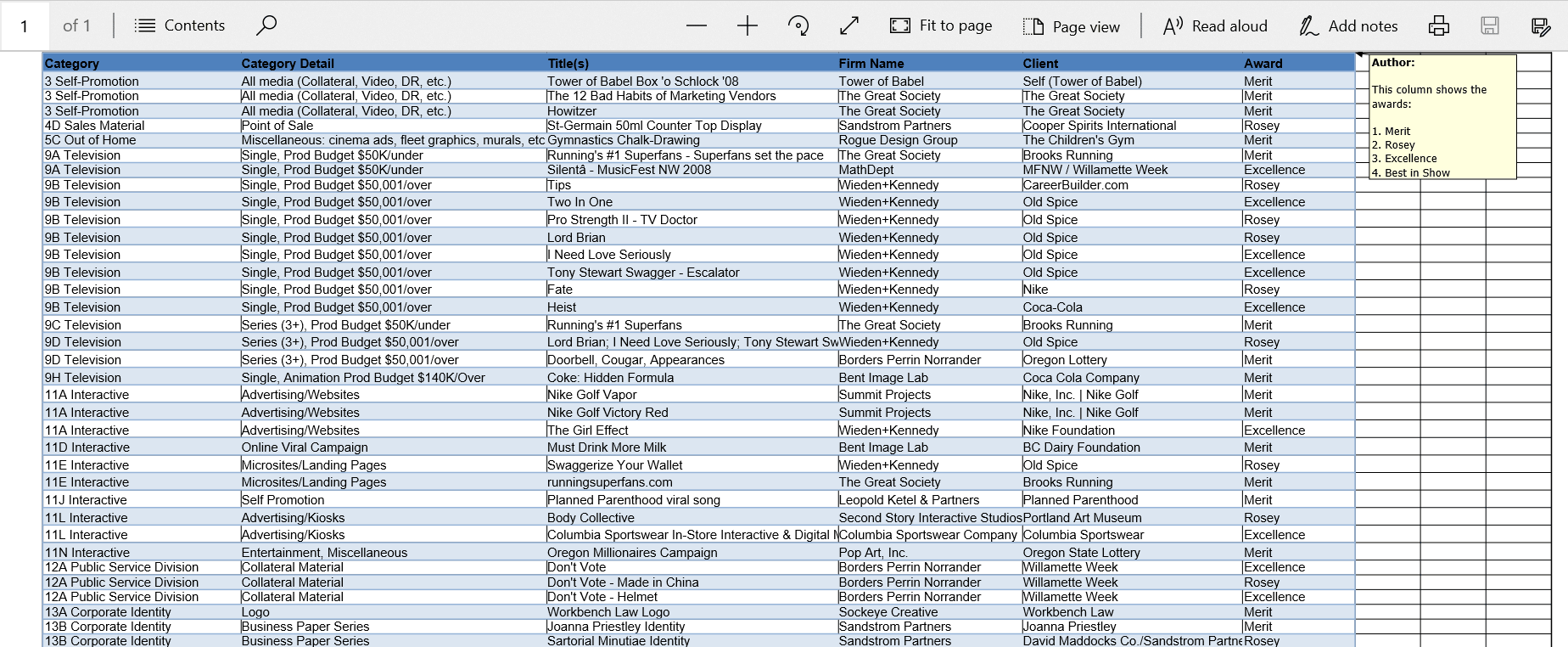This screenshot has width=1568, height=647.
Task: Click the search magnifier icon
Action: click(266, 25)
